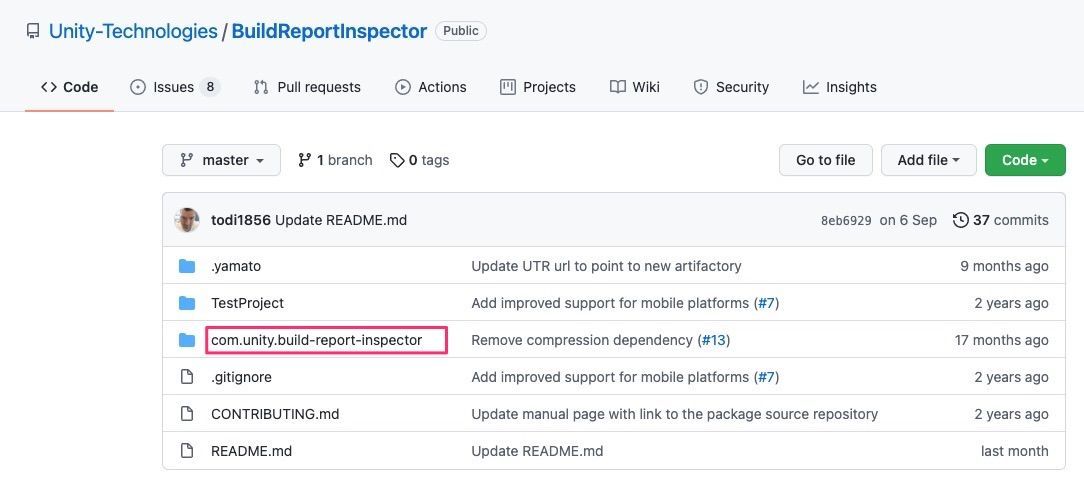Open the #7 link in the .gitignore row
Viewport: 1084px width, 480px height.
pos(765,378)
